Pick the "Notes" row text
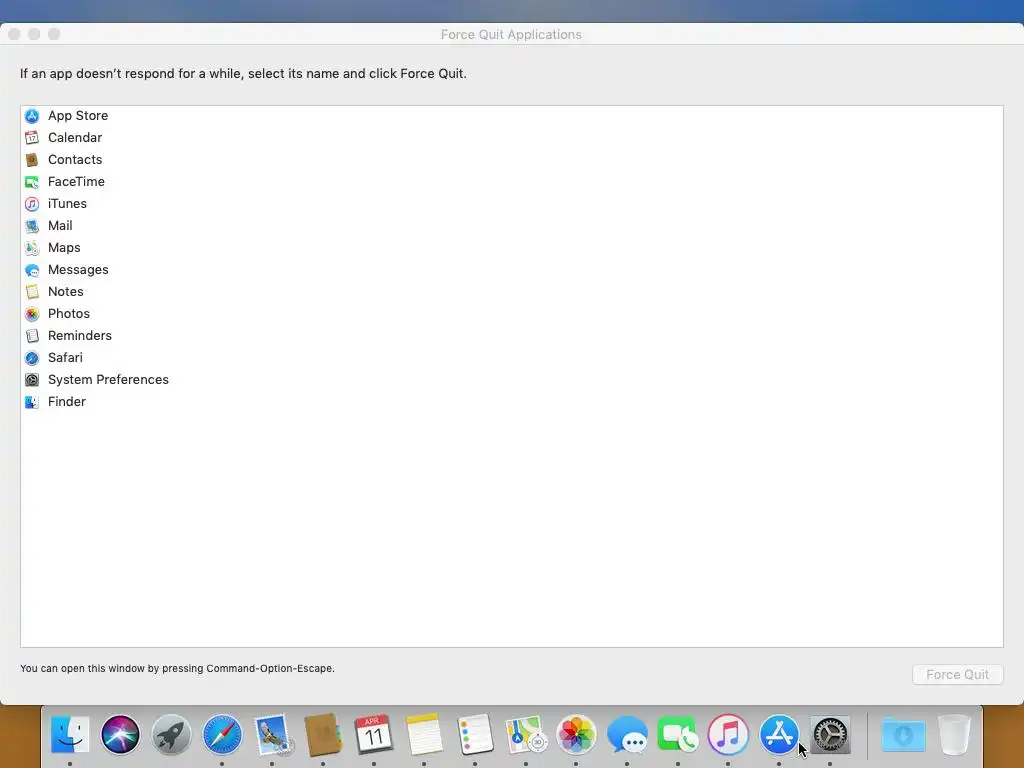The height and width of the screenshot is (768, 1024). click(x=65, y=292)
